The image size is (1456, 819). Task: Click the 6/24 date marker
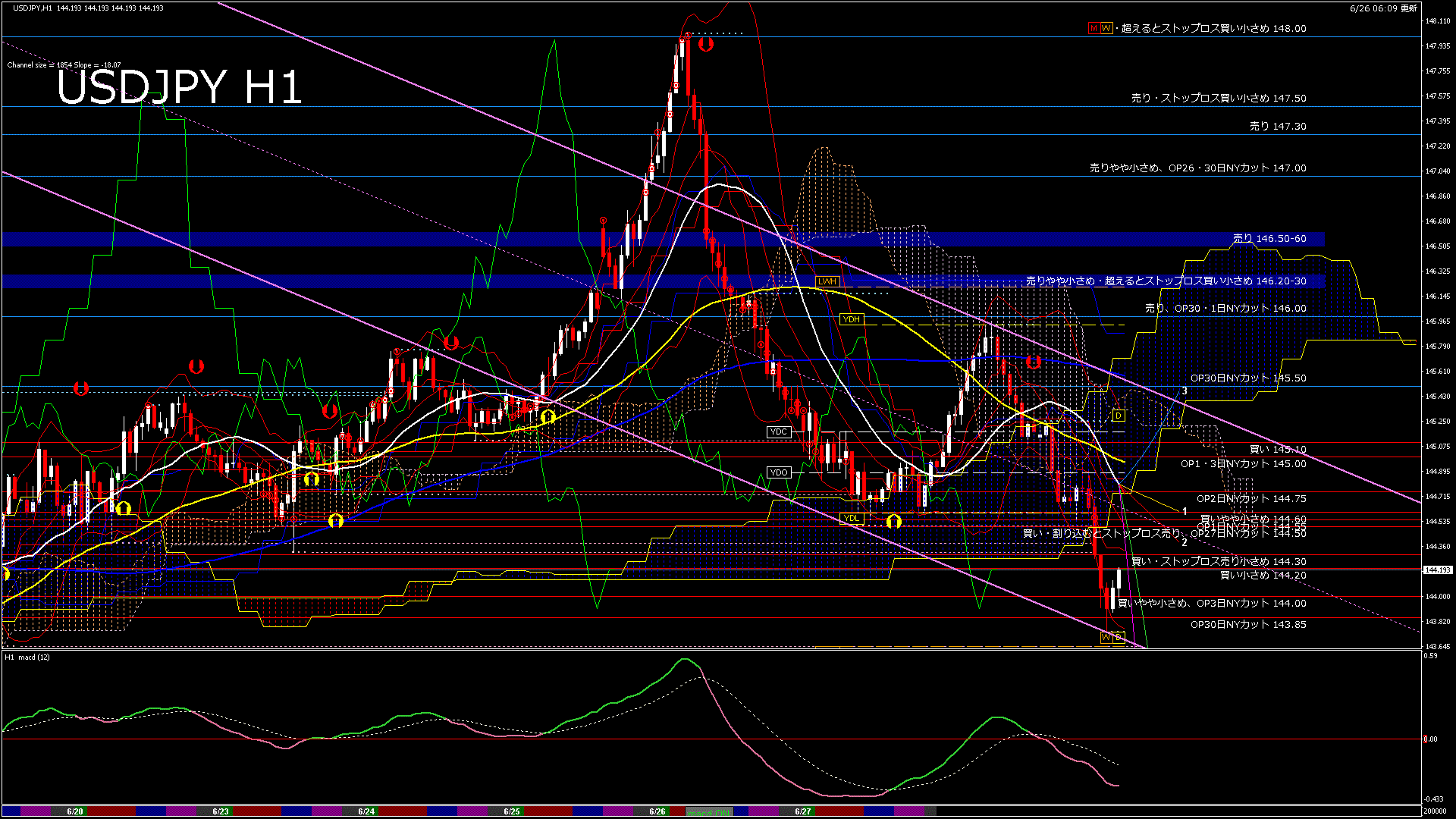click(x=366, y=811)
